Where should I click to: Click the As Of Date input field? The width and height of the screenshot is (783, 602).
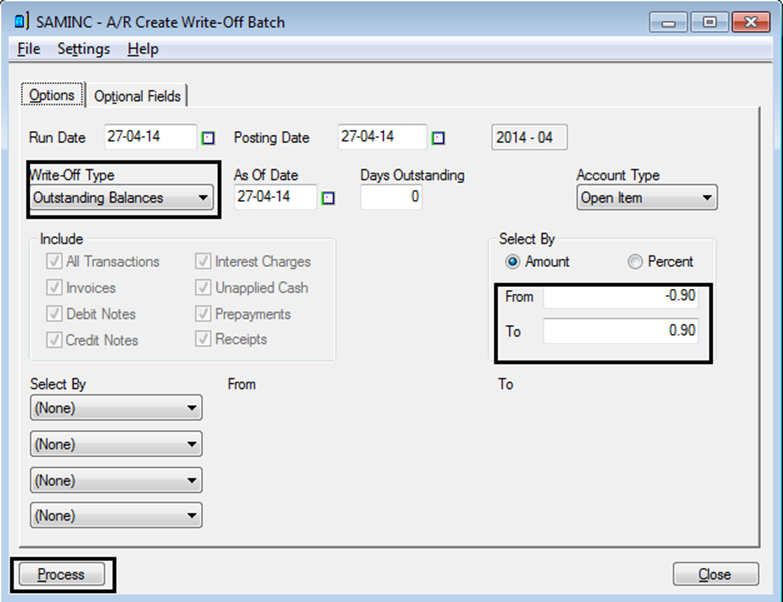275,197
